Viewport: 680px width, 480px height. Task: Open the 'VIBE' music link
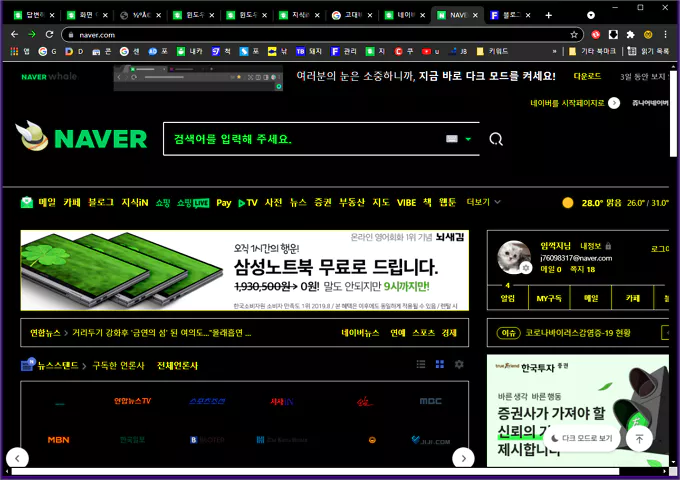click(x=406, y=202)
